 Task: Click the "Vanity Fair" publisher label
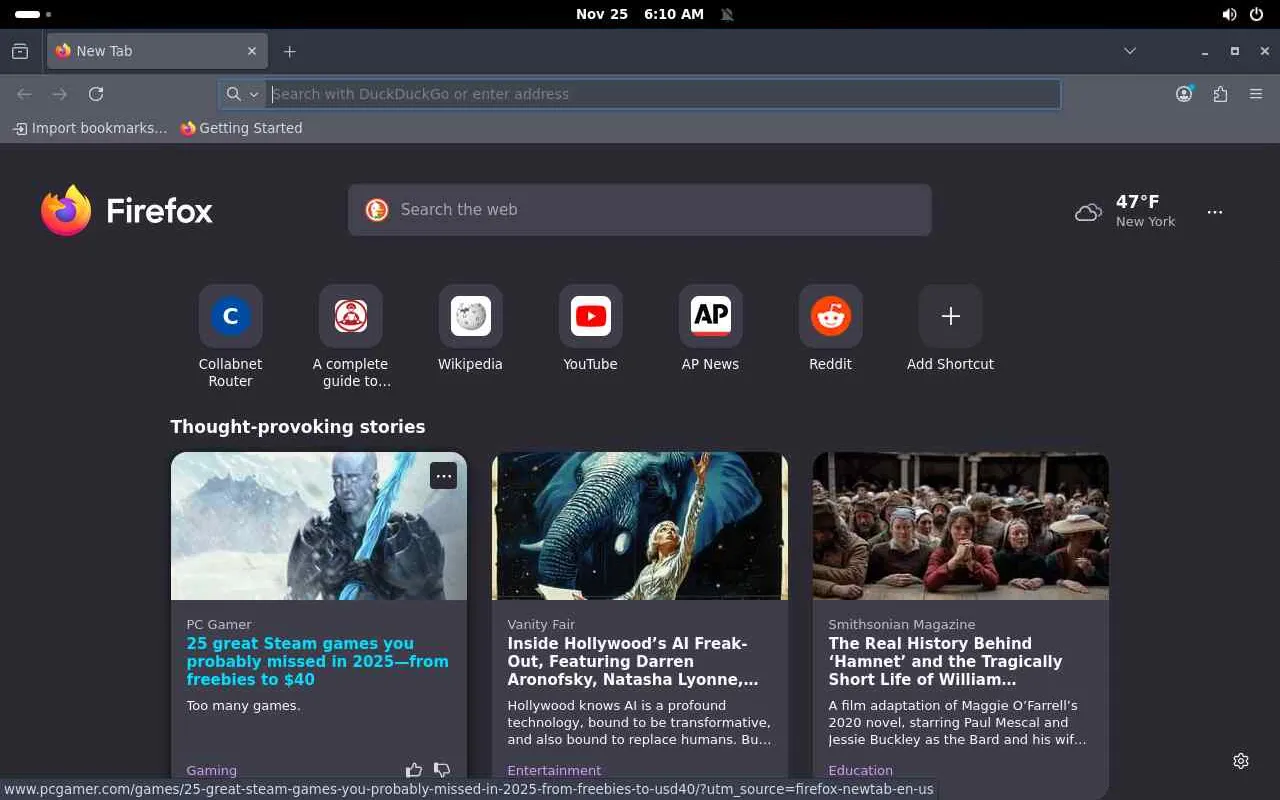coord(541,625)
